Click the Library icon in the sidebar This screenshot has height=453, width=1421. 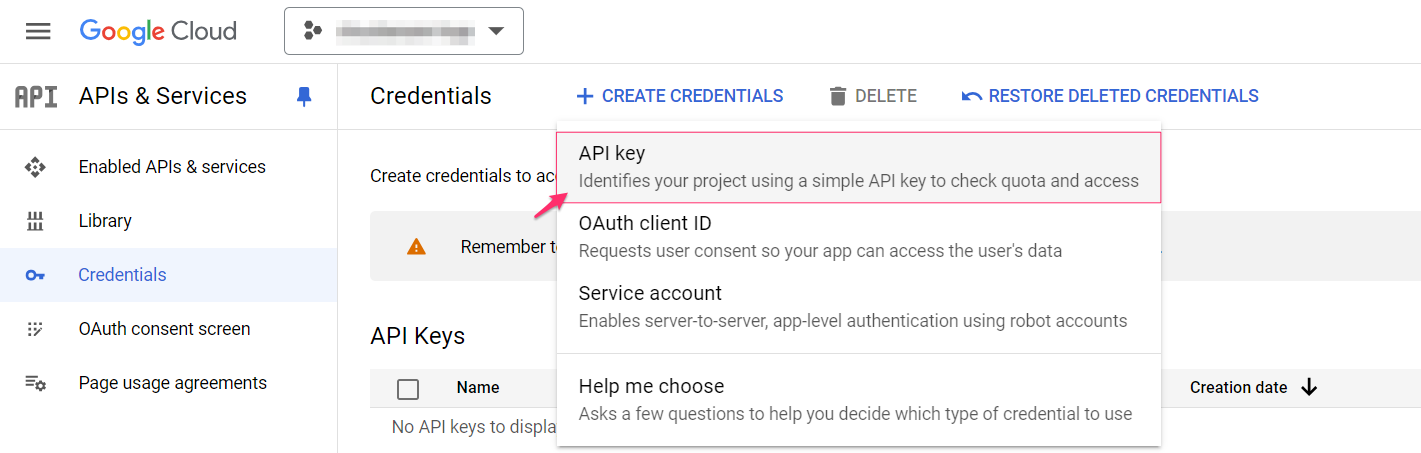coord(35,221)
